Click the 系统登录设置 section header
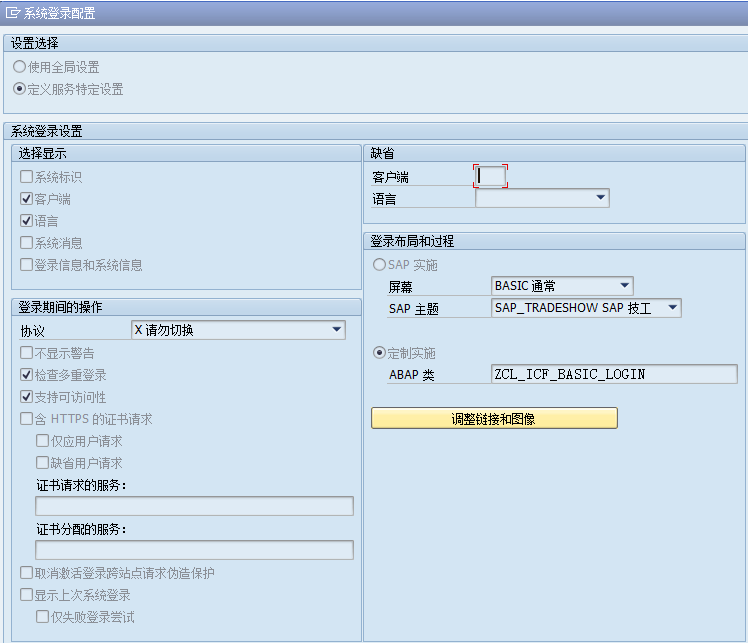This screenshot has height=644, width=749. (x=47, y=131)
